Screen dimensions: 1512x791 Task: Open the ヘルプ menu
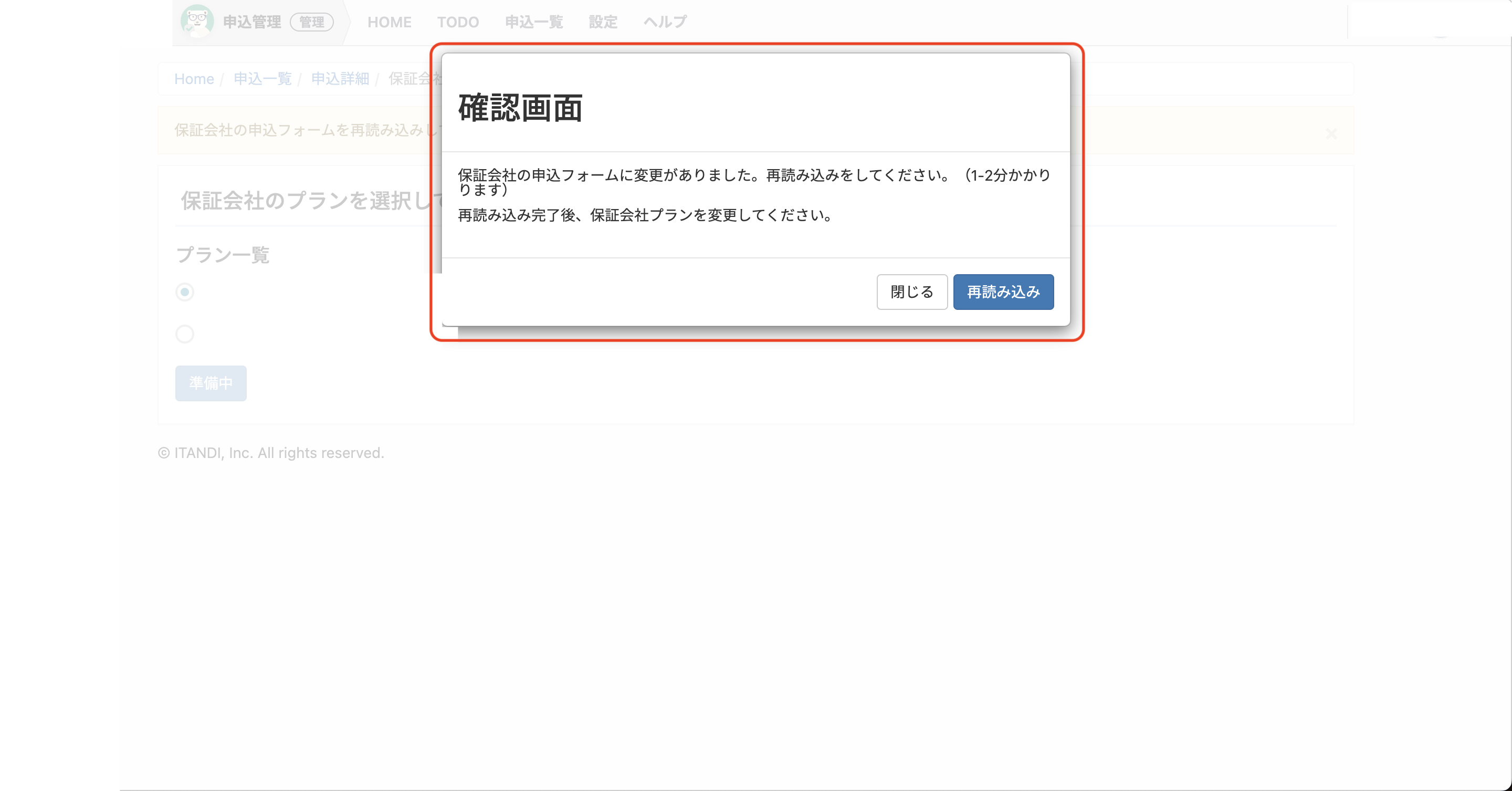click(x=665, y=22)
